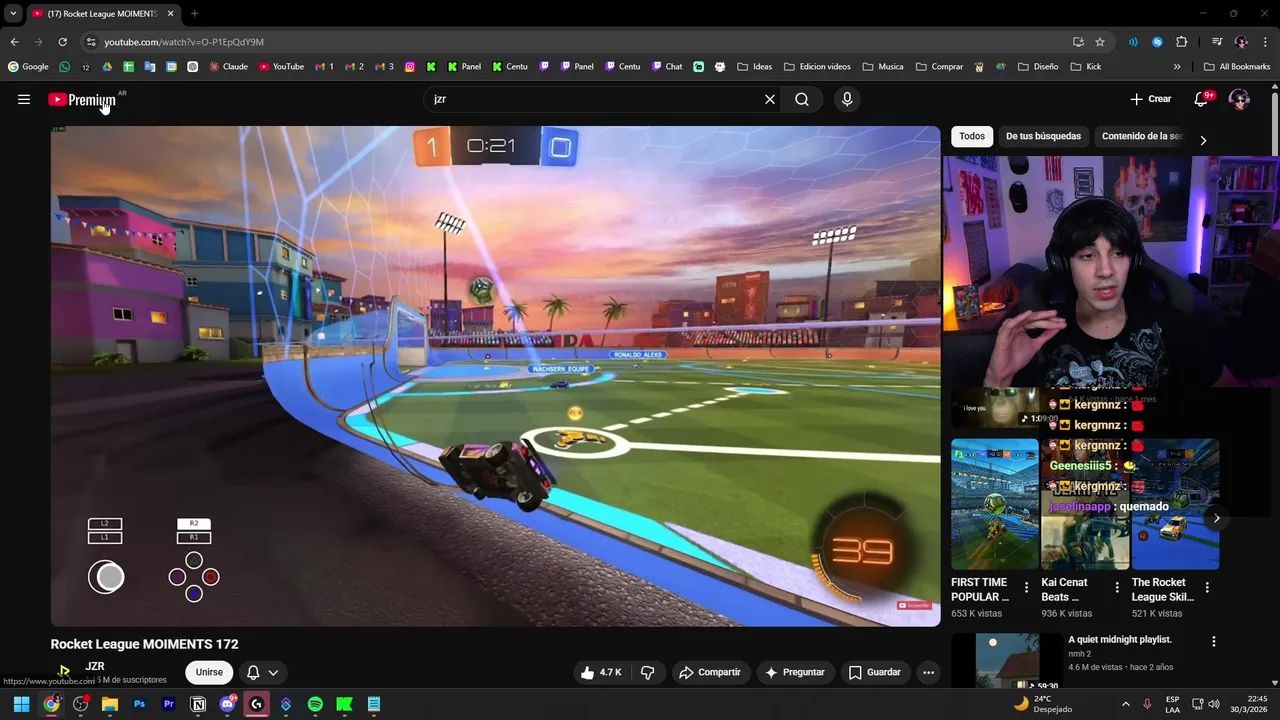Open options for A quiet midnight playlist
The image size is (1280, 720).
tap(1214, 641)
